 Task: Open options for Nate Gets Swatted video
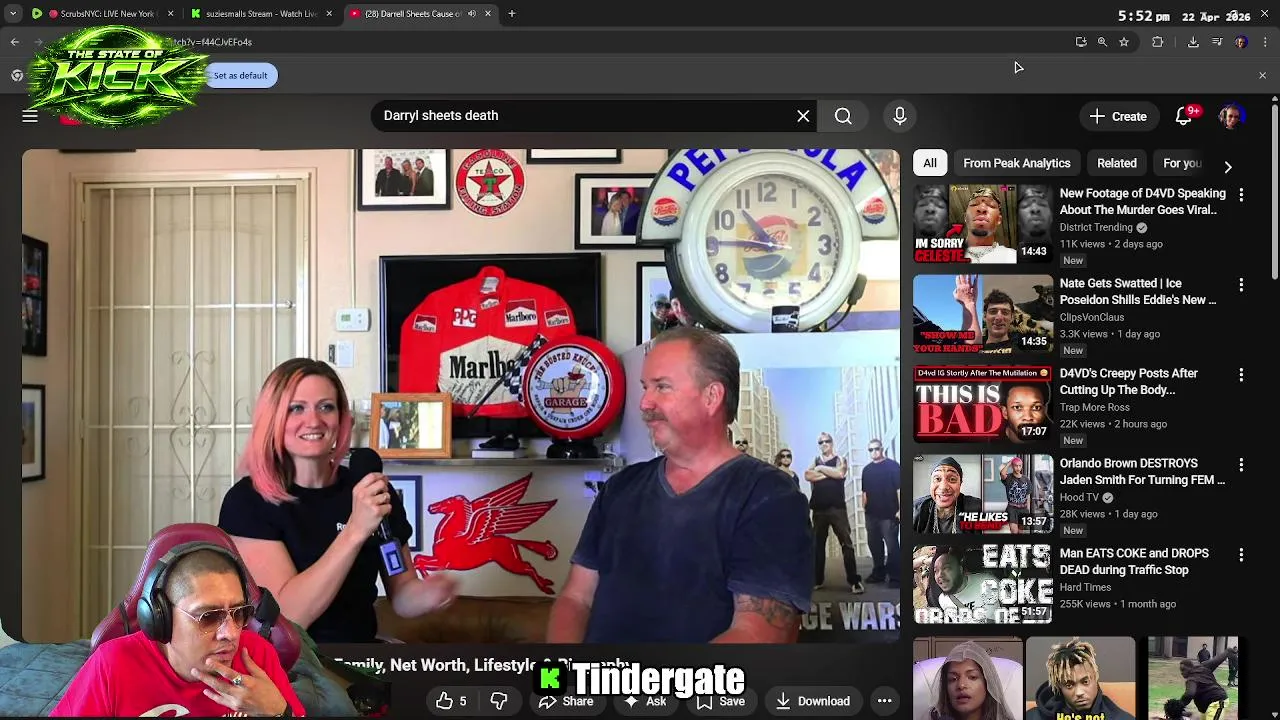pos(1241,284)
